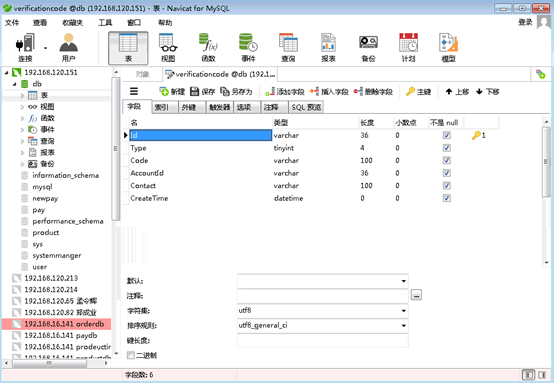Toggle Not Null checkbox for Id field
The height and width of the screenshot is (383, 554).
coord(447,135)
